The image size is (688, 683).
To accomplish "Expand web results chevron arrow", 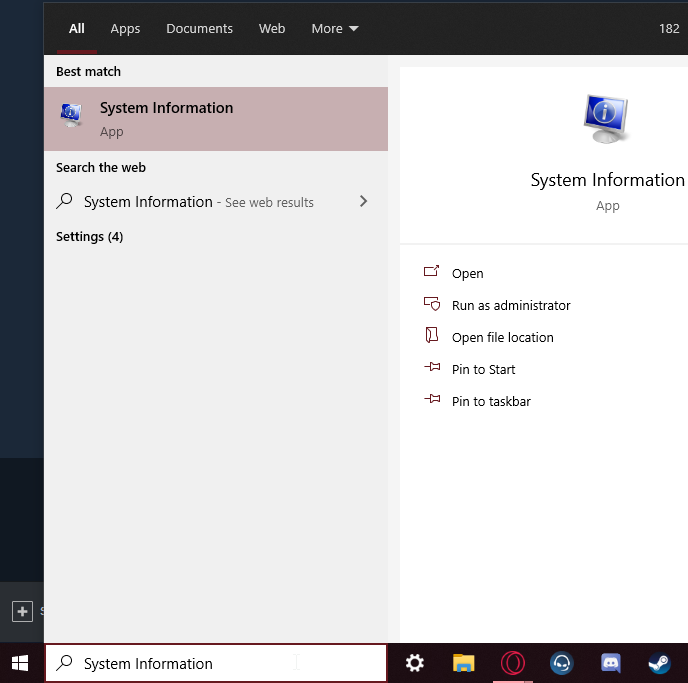I will pos(363,201).
